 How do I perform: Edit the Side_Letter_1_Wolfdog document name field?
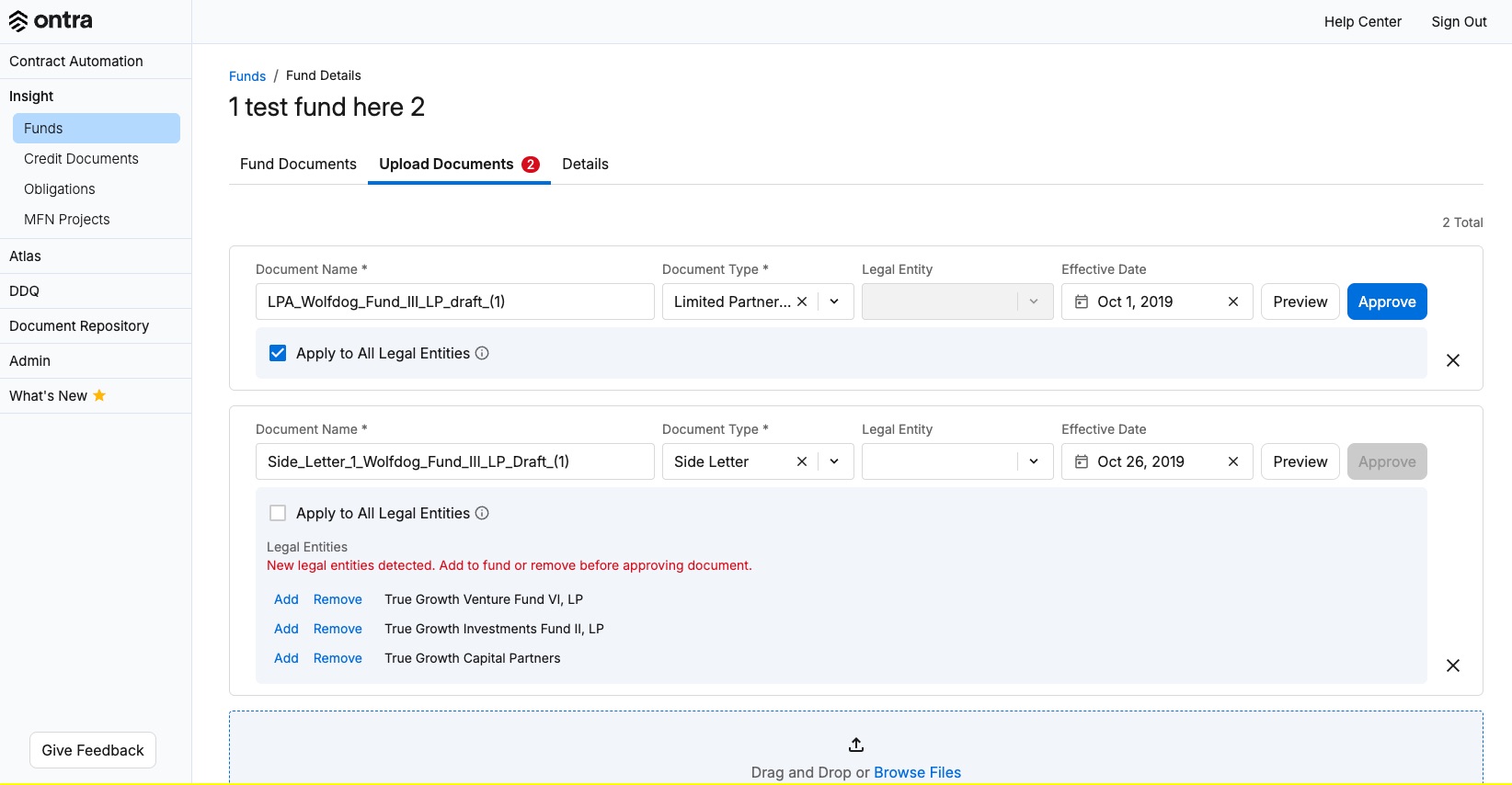(x=455, y=461)
